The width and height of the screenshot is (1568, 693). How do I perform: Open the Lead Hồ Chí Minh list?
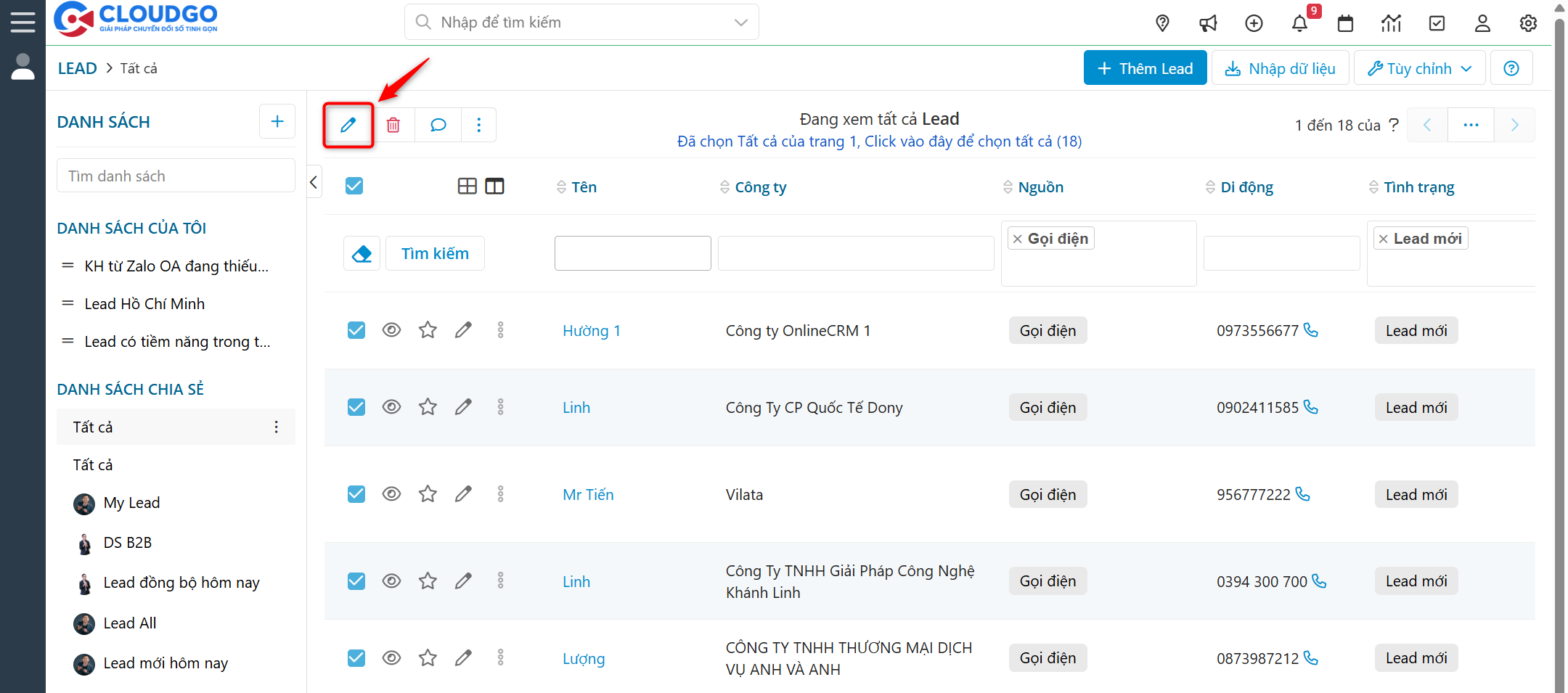pos(144,304)
